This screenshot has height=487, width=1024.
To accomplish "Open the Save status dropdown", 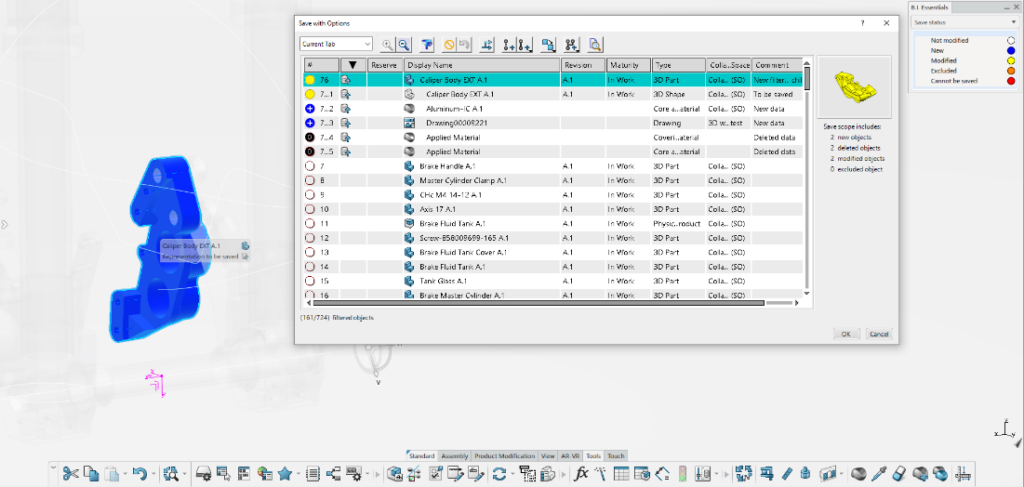I will [x=962, y=21].
